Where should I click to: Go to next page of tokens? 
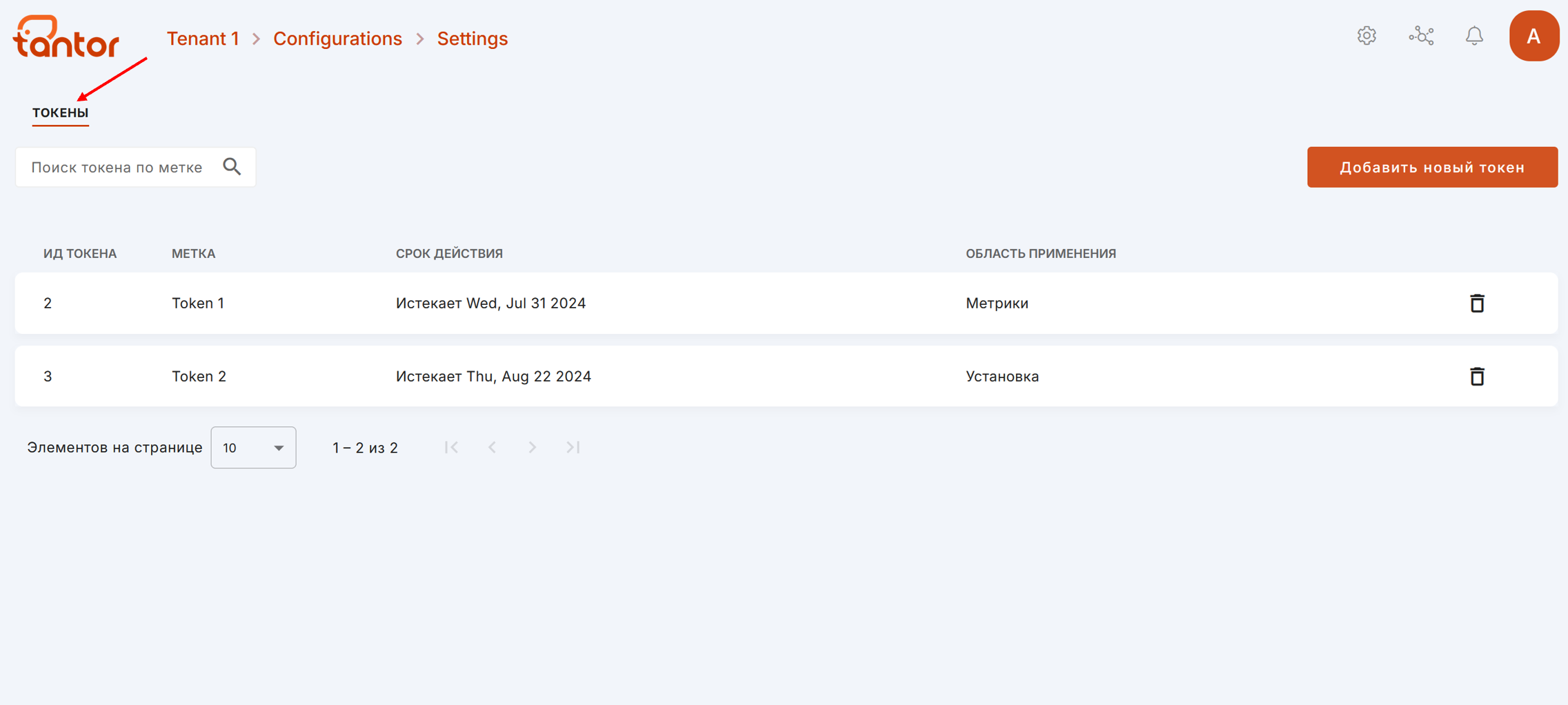pos(532,448)
